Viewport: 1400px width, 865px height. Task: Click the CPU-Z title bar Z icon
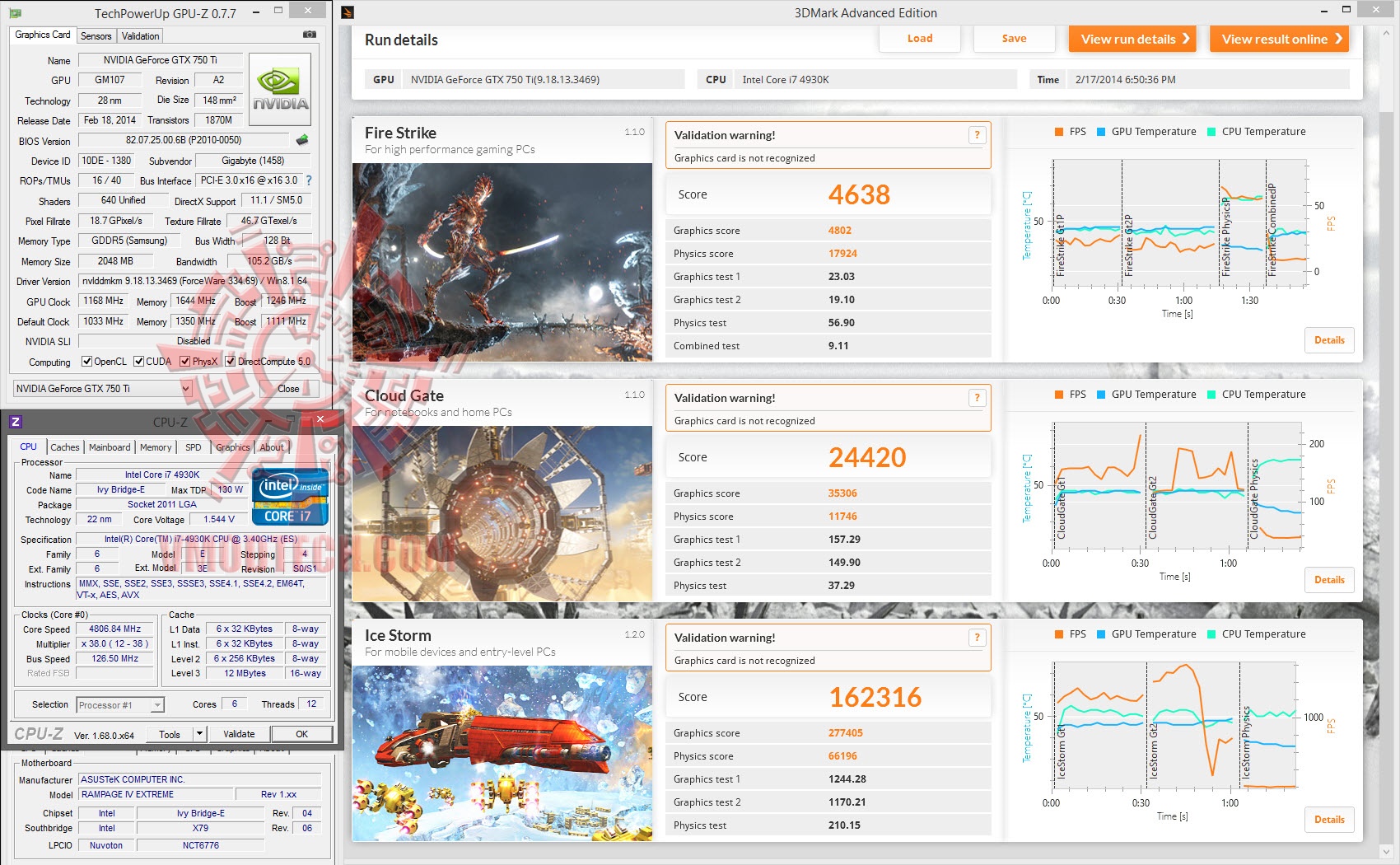tap(15, 422)
